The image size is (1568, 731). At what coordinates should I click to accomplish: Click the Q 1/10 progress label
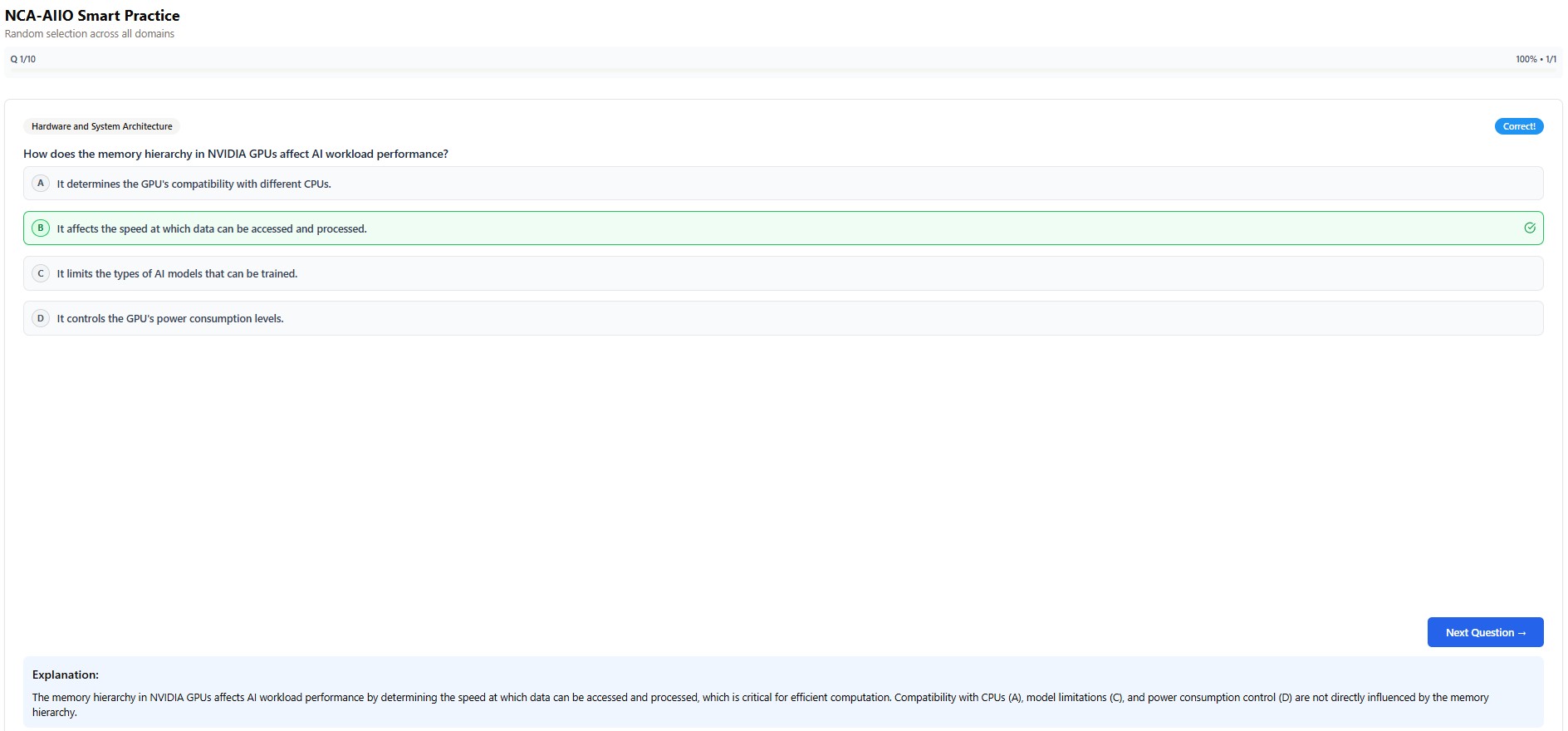click(23, 59)
